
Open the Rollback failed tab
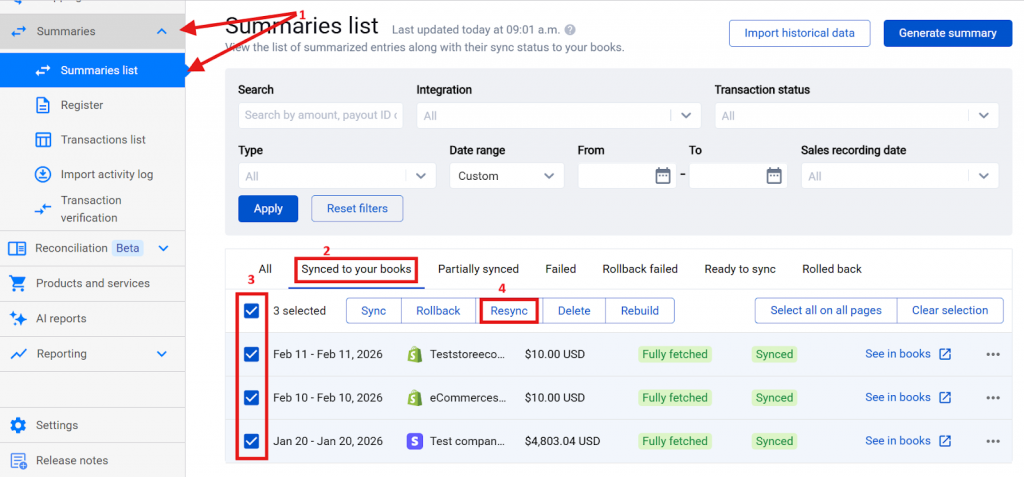(x=639, y=269)
